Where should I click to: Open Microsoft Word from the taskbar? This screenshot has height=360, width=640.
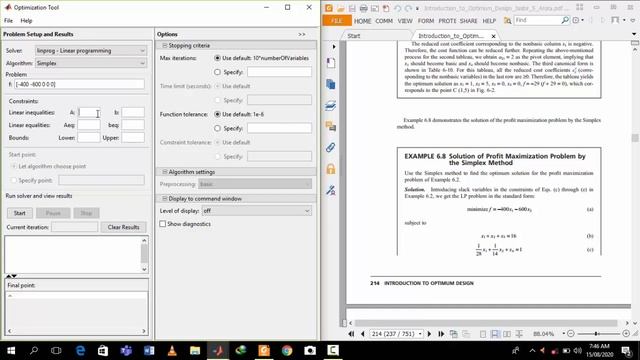[149, 350]
